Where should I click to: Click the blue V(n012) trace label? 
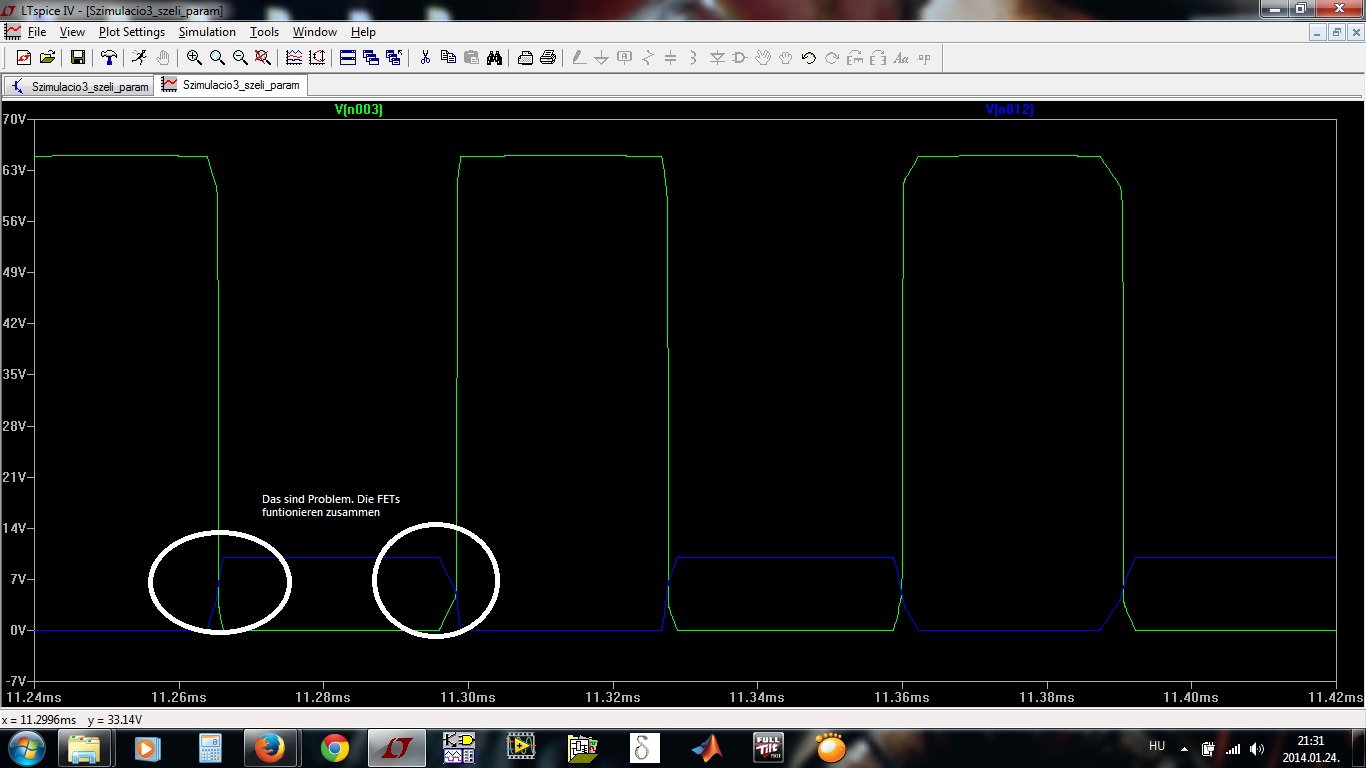coord(1009,110)
